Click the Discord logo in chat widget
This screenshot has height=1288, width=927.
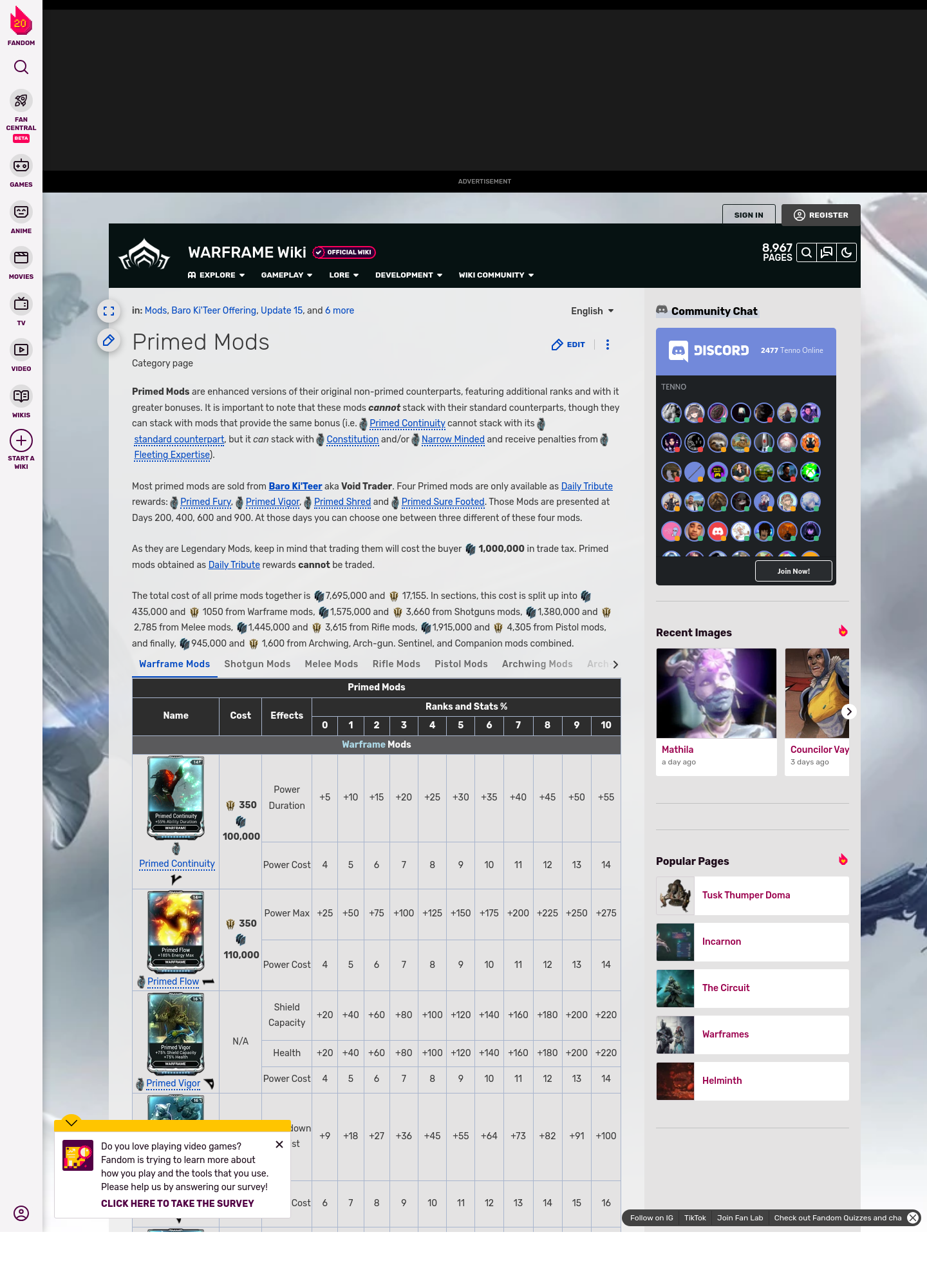[x=709, y=350]
